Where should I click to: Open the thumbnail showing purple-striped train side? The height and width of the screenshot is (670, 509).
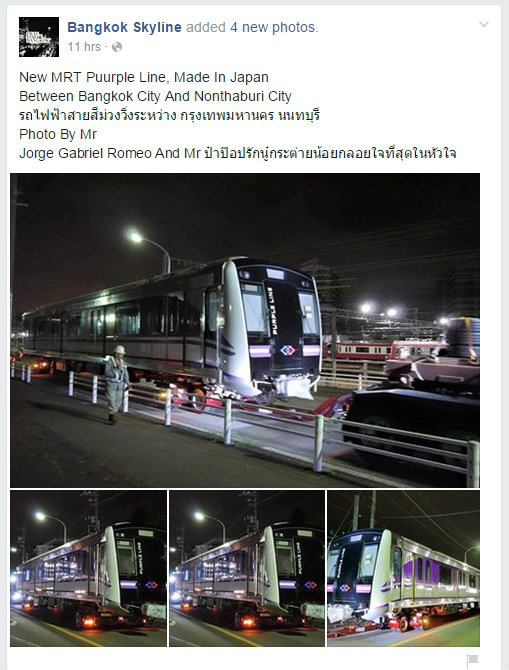(403, 568)
